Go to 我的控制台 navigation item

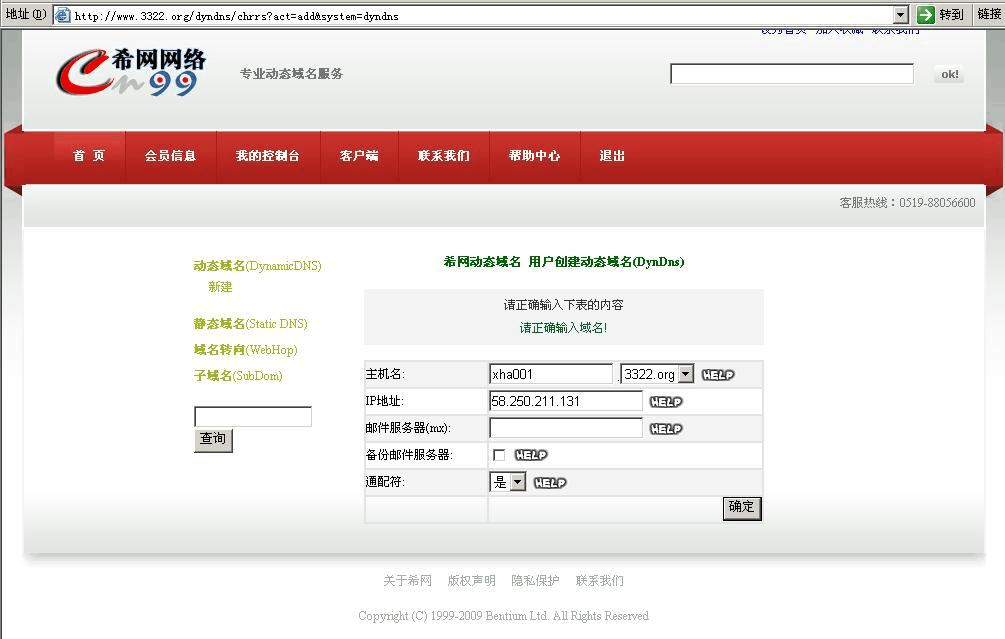pos(267,156)
